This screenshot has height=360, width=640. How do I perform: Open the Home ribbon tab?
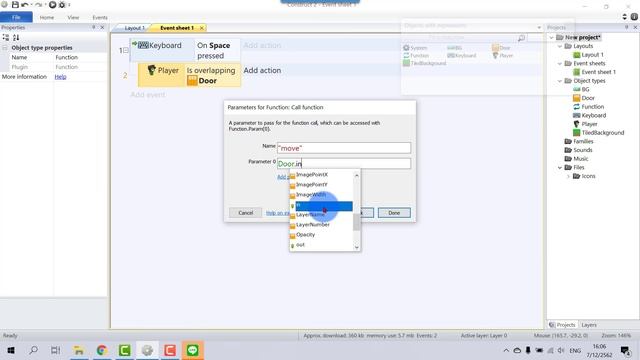pos(47,18)
